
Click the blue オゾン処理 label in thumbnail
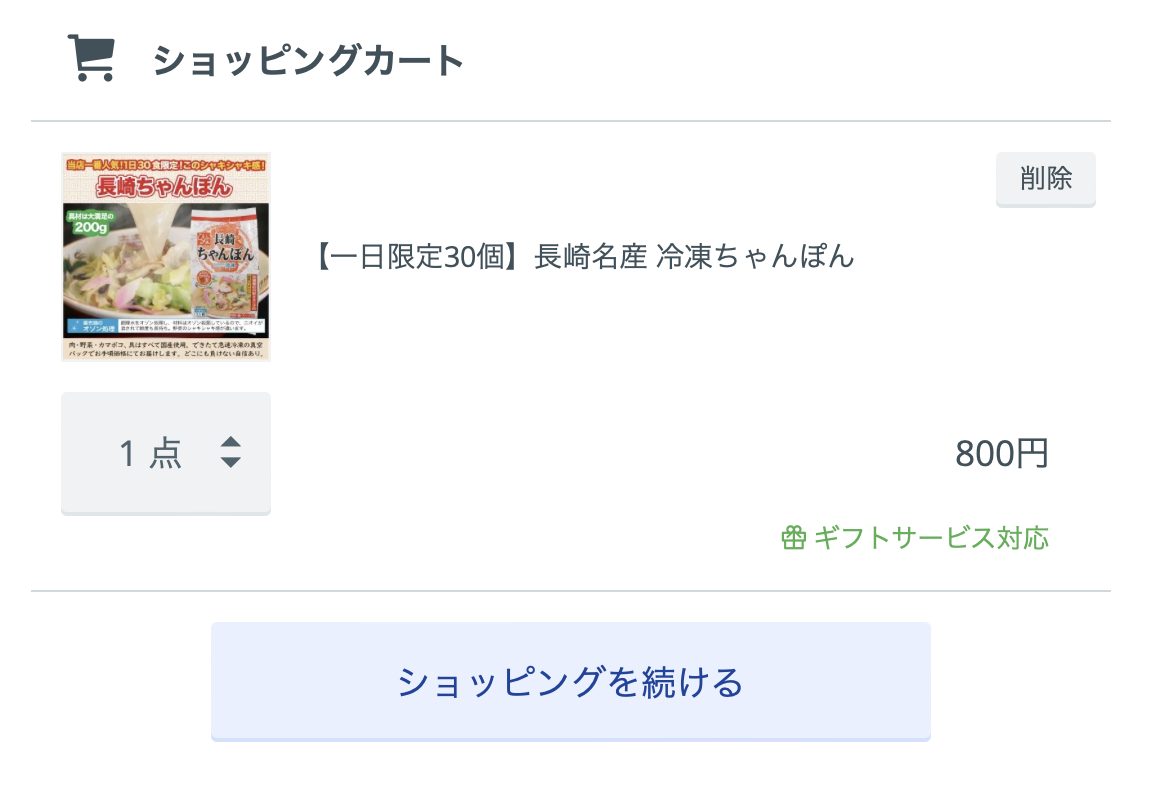pyautogui.click(x=92, y=326)
